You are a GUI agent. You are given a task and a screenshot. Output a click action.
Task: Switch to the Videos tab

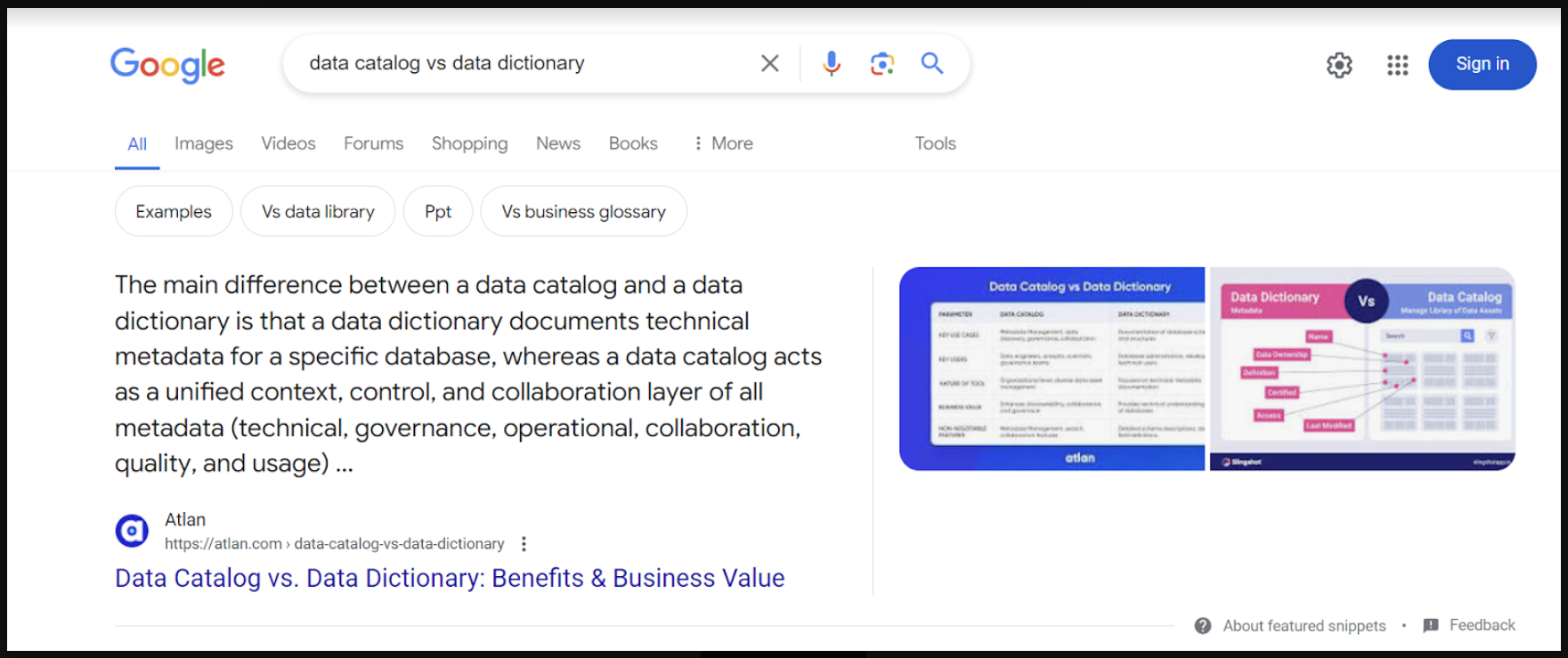(288, 143)
